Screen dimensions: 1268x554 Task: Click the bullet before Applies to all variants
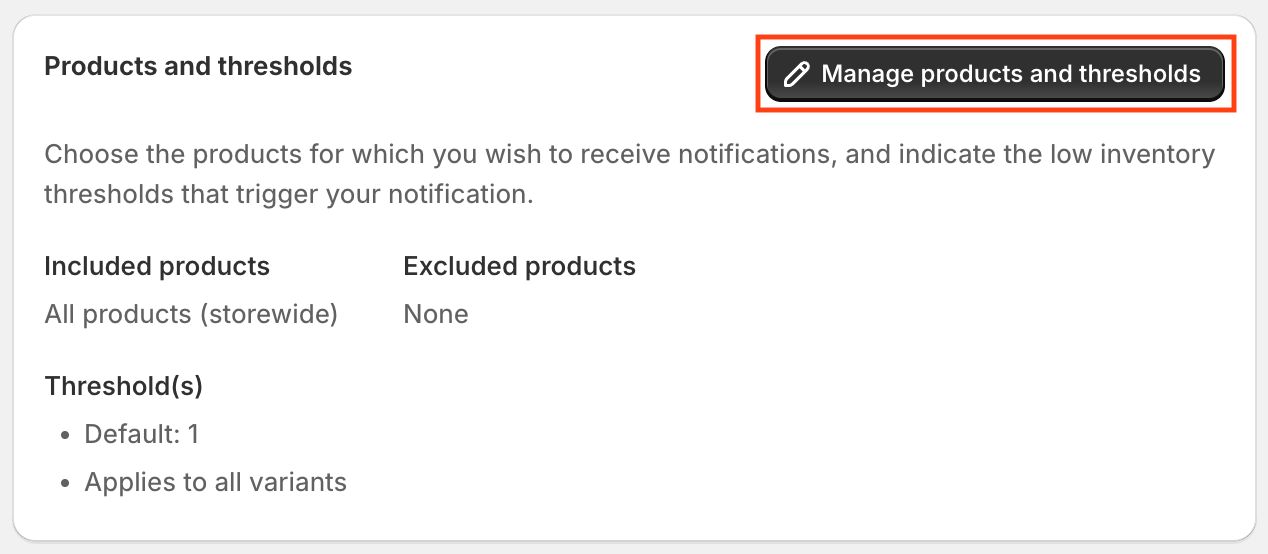65,483
